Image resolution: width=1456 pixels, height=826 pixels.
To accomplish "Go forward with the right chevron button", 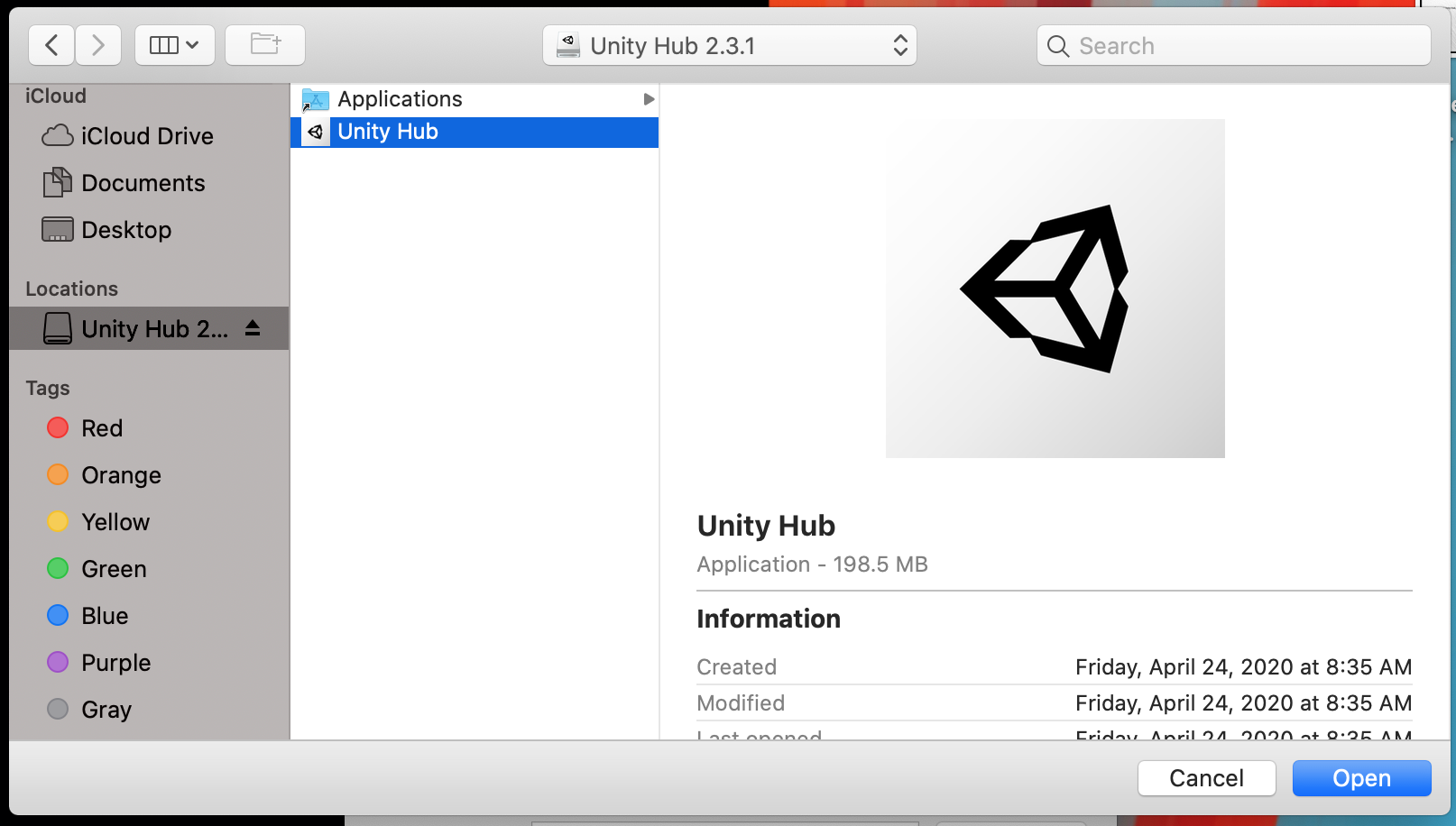I will coord(98,45).
